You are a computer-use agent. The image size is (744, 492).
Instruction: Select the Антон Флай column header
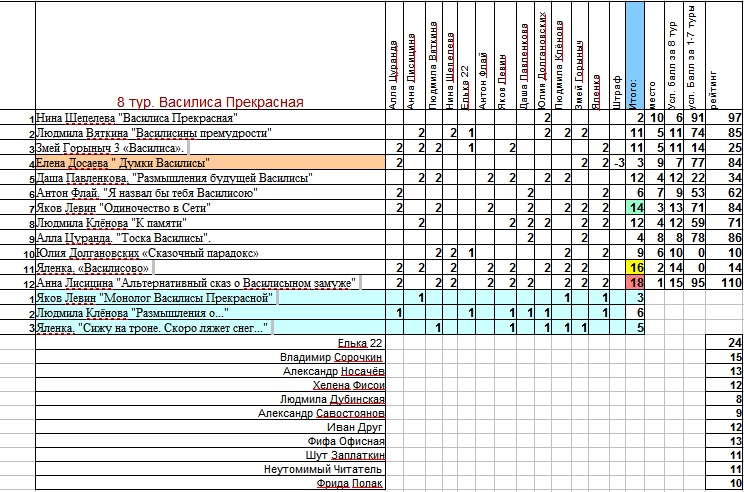[485, 56]
